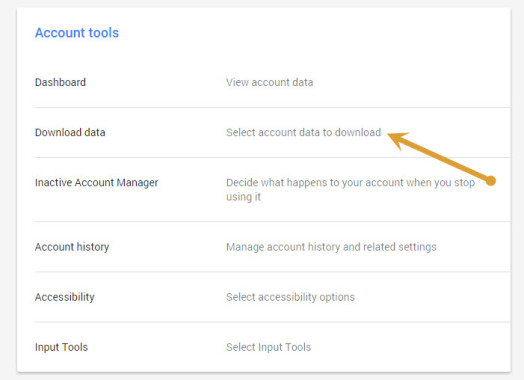
Task: Click 'Select account data to download' text
Action: click(x=303, y=132)
